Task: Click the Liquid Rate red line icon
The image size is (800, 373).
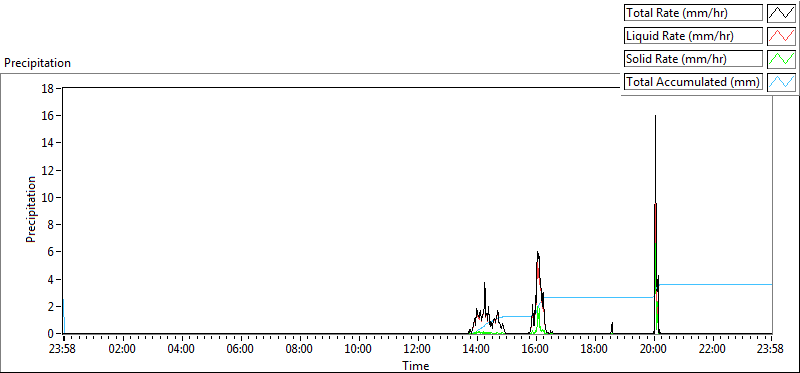Action: [x=782, y=36]
